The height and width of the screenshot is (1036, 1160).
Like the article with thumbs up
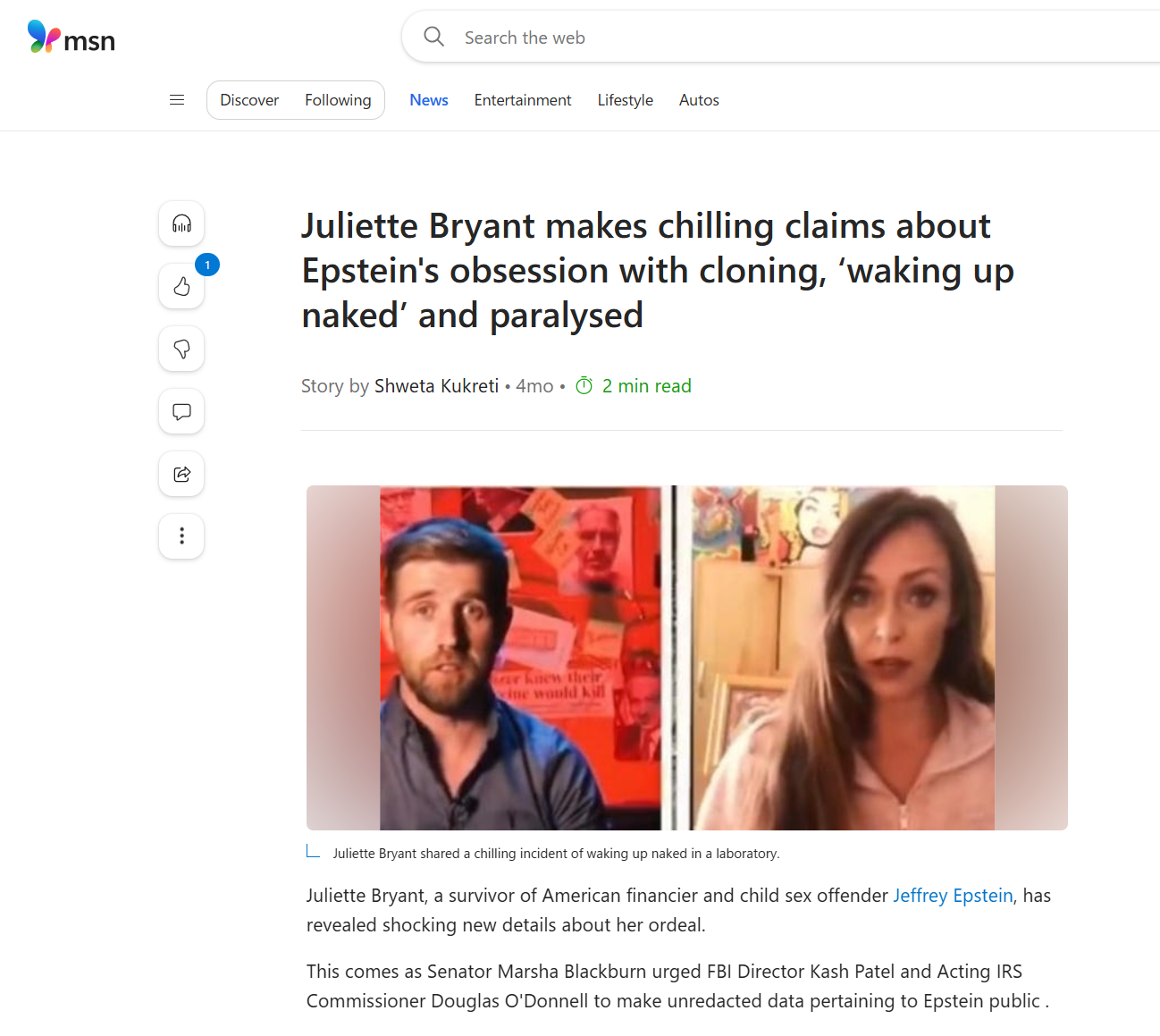181,286
